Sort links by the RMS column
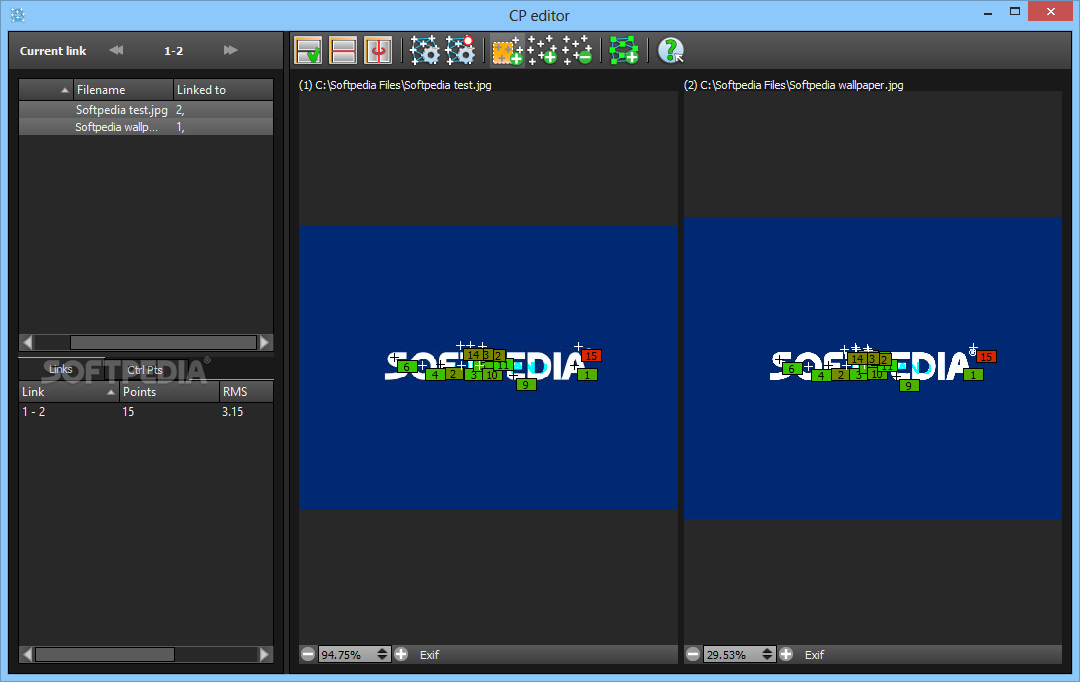The height and width of the screenshot is (682, 1080). (x=247, y=391)
